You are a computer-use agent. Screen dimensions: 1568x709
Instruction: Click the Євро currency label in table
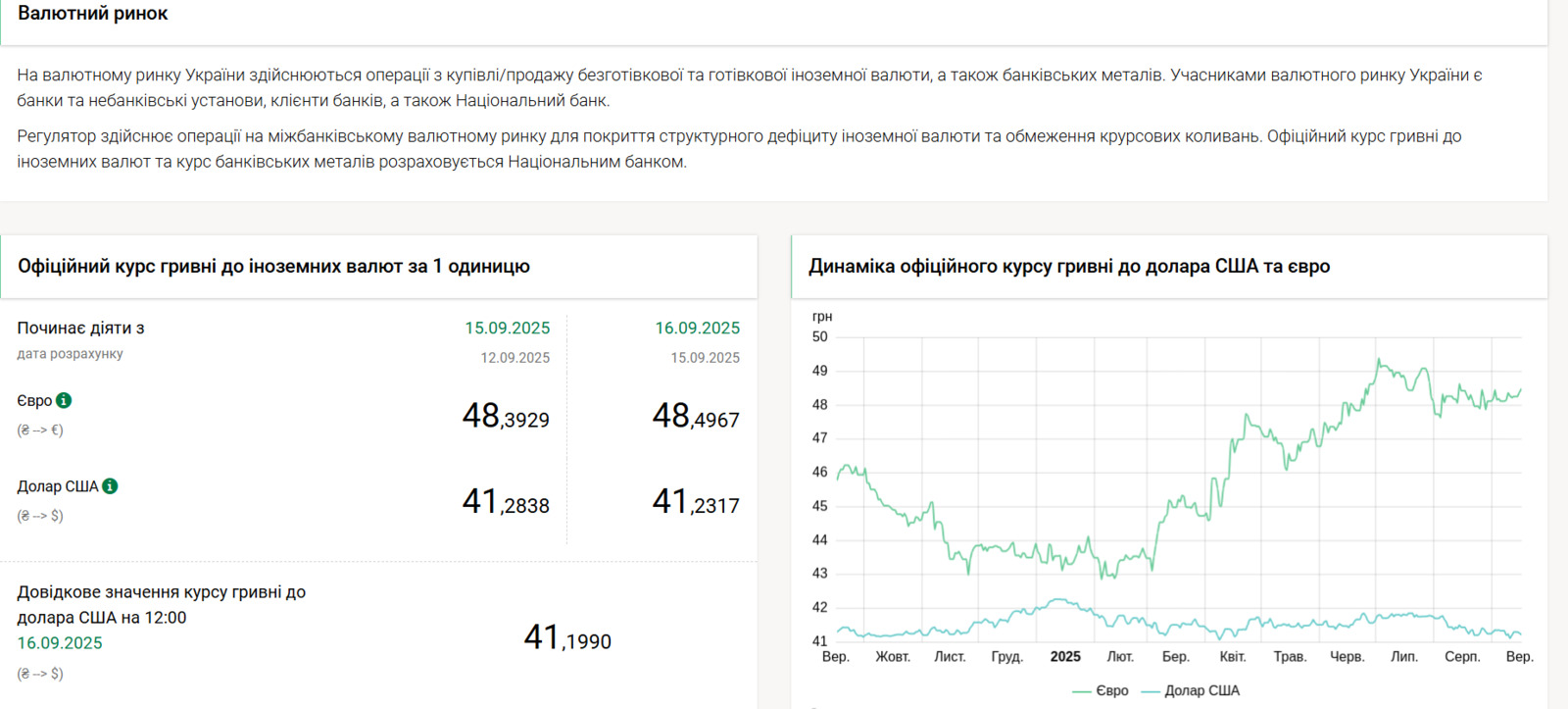tap(34, 400)
